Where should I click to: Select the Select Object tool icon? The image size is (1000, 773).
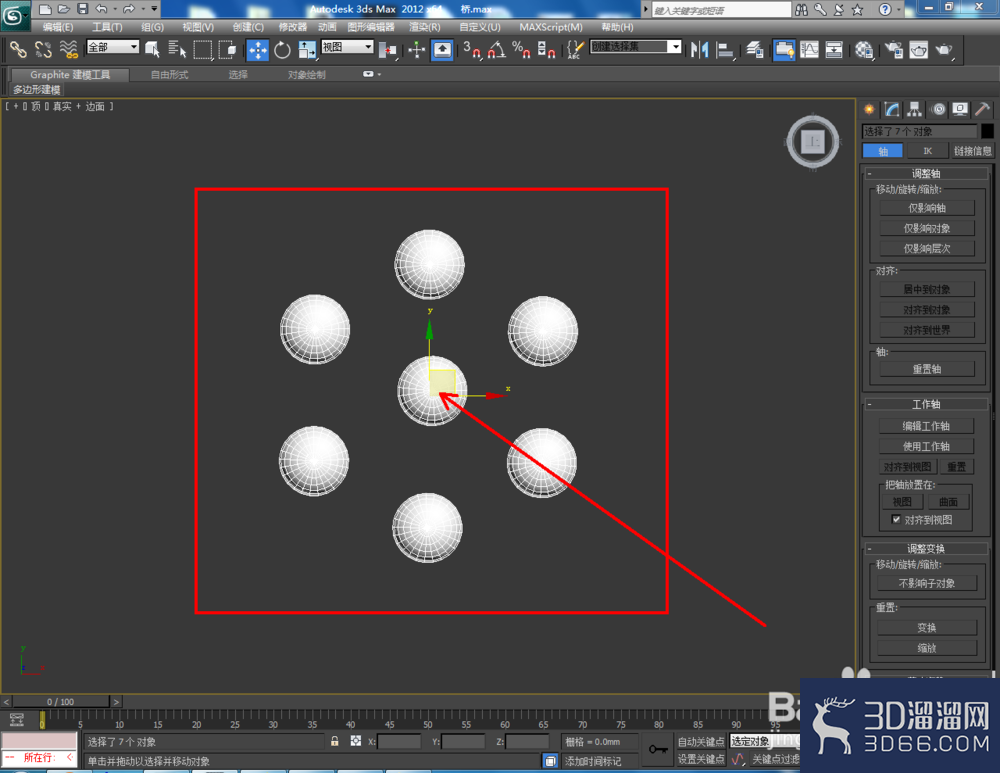point(152,50)
